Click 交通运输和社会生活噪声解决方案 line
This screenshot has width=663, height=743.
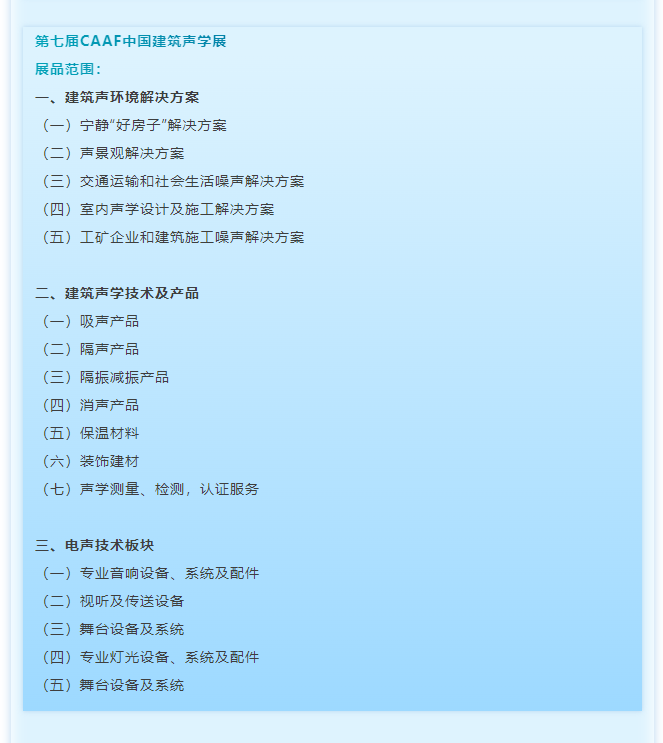point(192,181)
